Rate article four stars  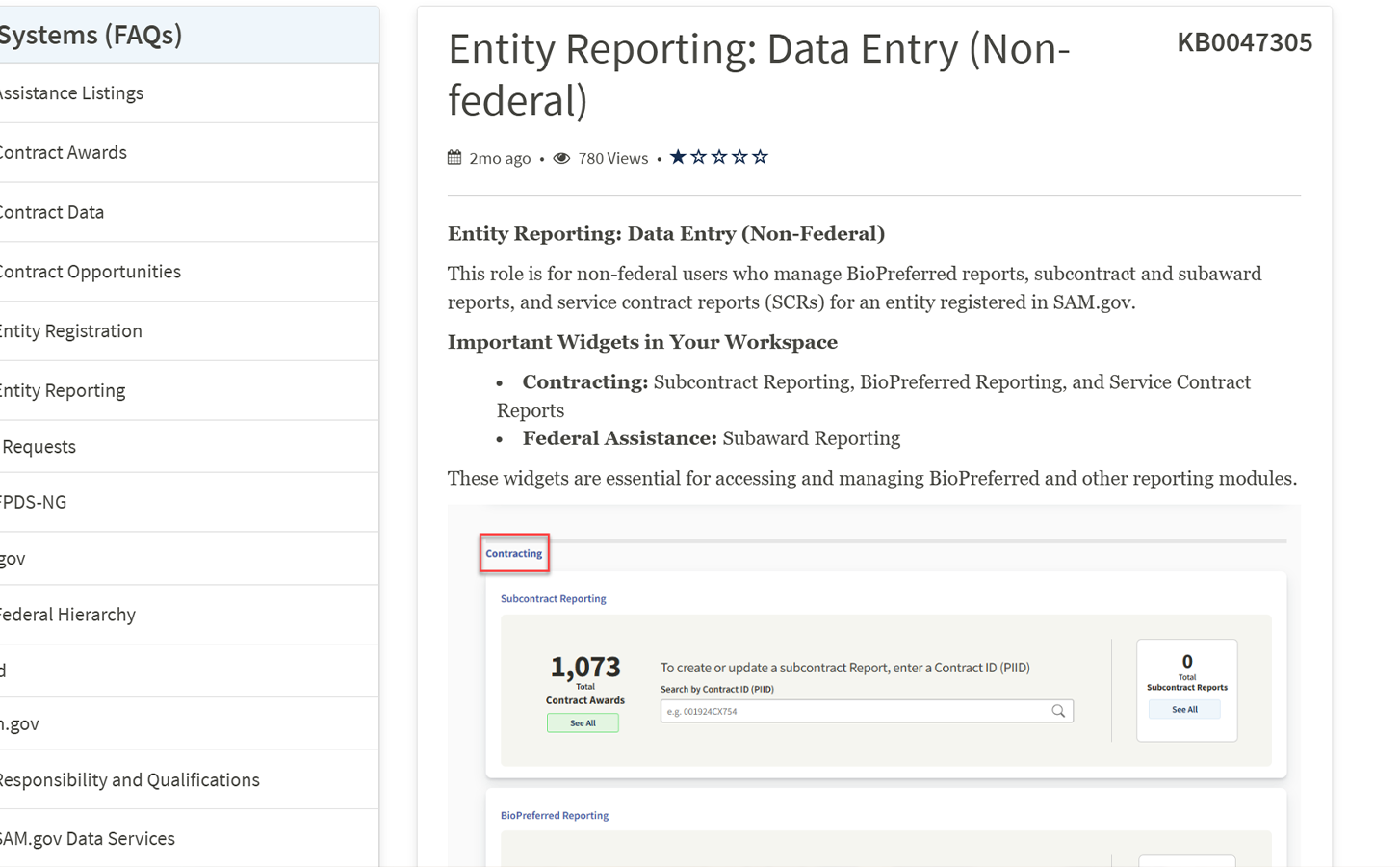tap(739, 157)
